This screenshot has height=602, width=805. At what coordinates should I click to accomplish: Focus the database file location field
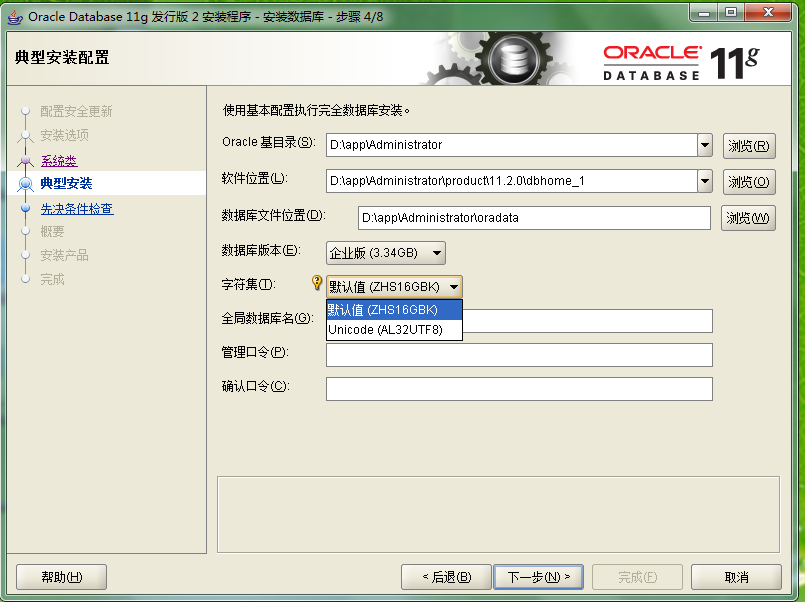click(x=534, y=218)
